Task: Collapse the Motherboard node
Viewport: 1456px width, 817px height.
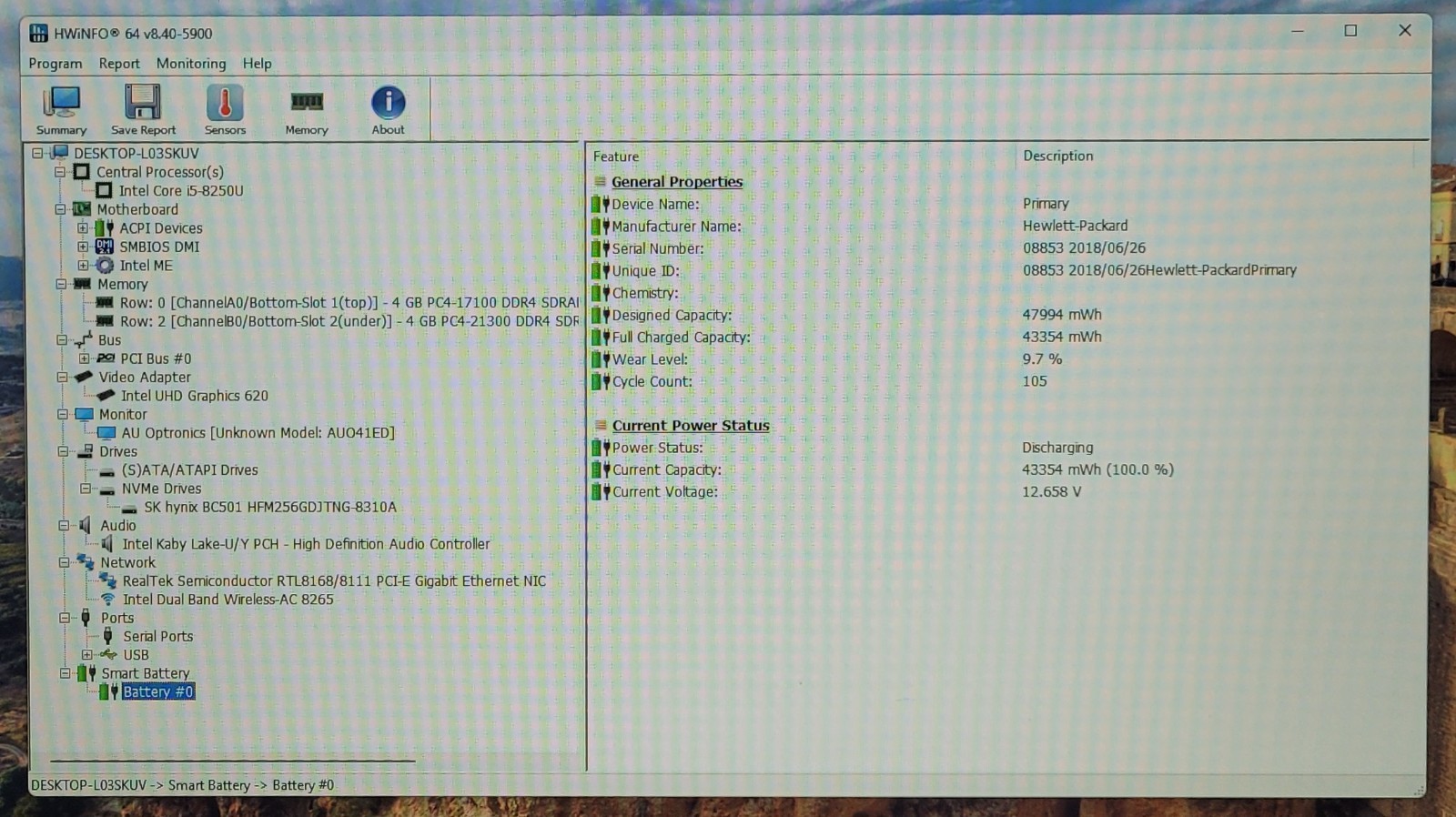Action: pyautogui.click(x=60, y=208)
